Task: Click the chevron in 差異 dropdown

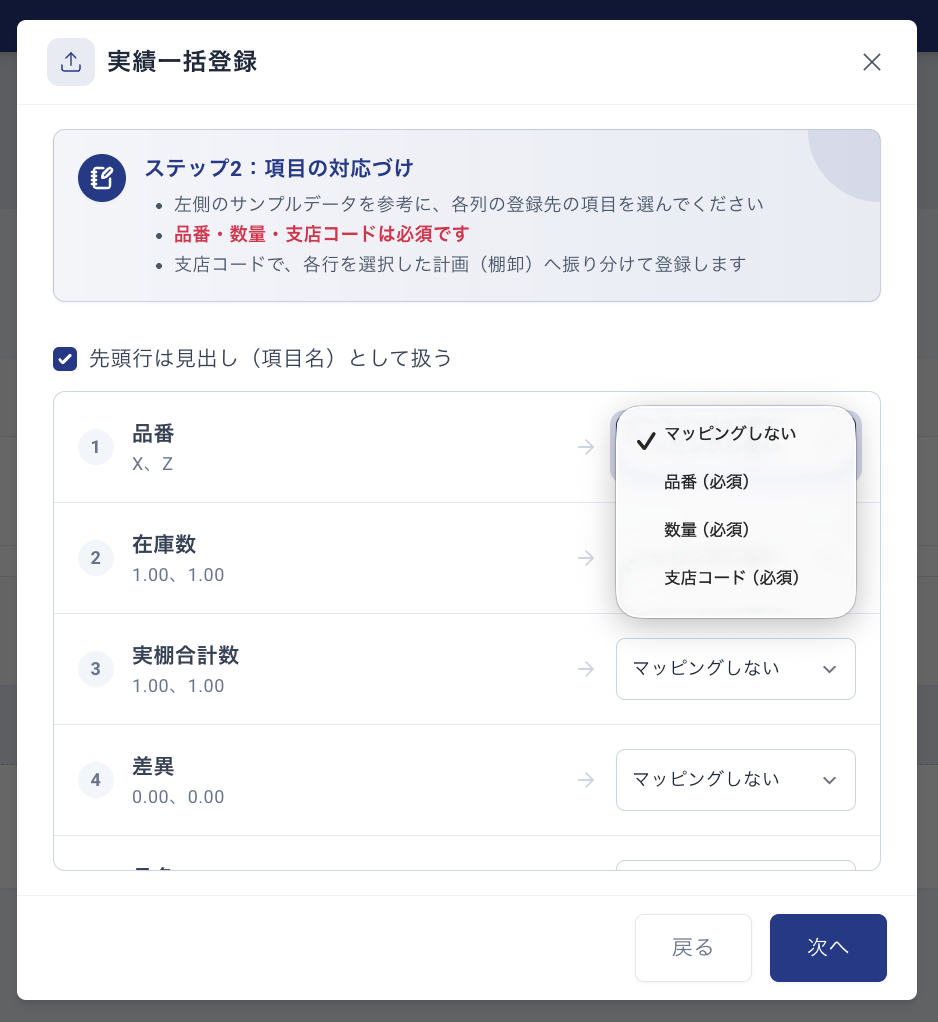Action: 829,780
